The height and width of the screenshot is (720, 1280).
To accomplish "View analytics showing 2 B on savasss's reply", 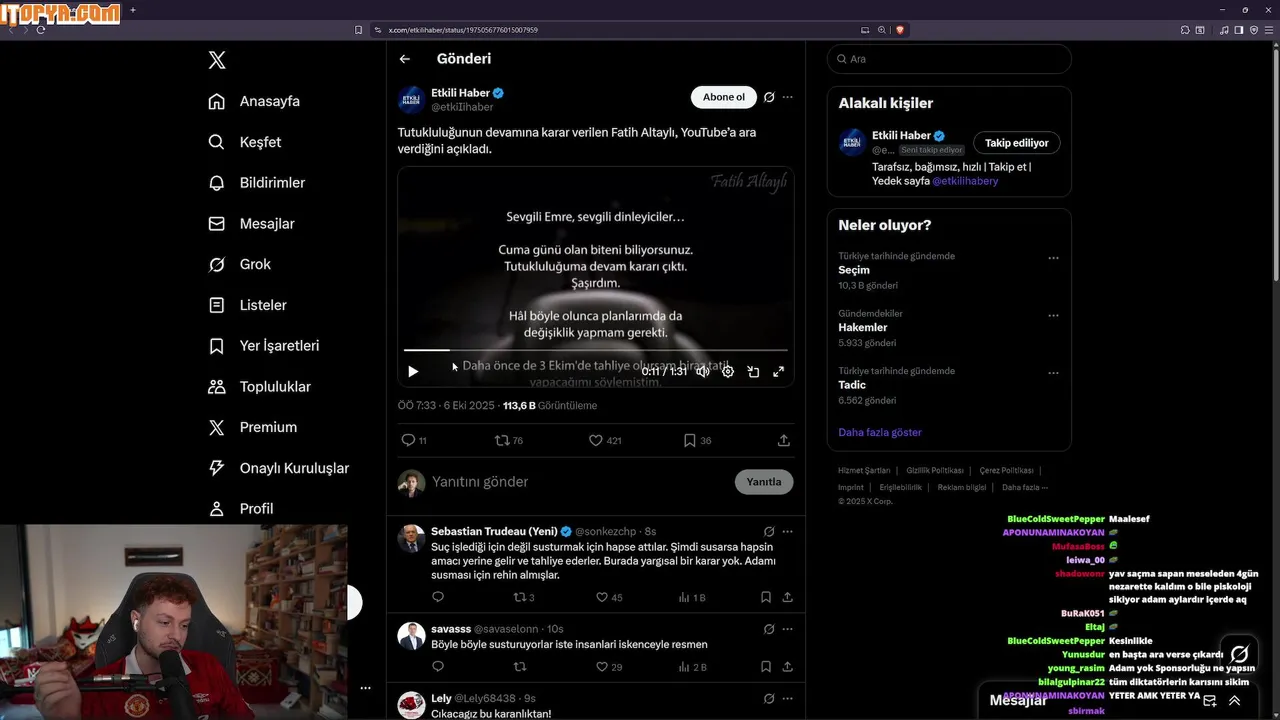I will pyautogui.click(x=692, y=667).
